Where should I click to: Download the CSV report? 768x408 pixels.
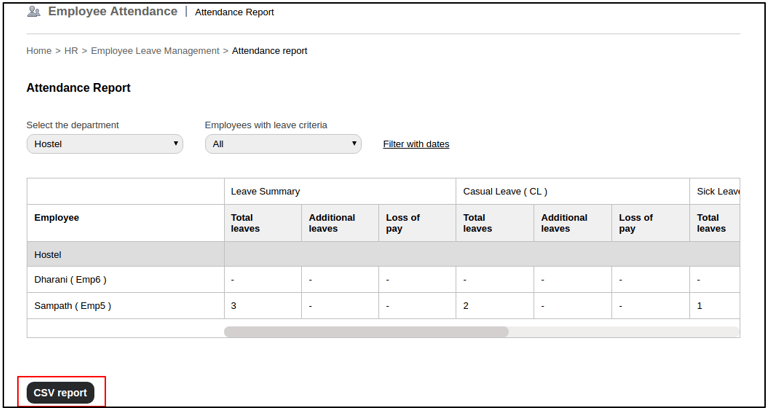coord(60,393)
